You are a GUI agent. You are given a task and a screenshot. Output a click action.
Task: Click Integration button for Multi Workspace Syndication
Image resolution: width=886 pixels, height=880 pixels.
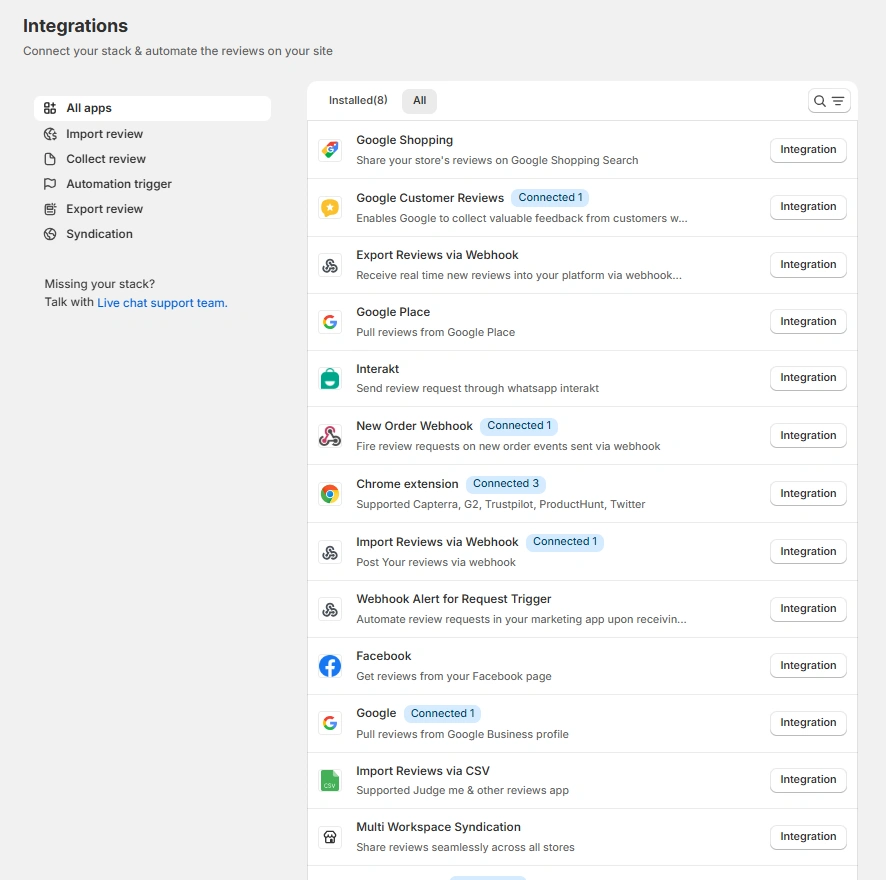pyautogui.click(x=808, y=836)
